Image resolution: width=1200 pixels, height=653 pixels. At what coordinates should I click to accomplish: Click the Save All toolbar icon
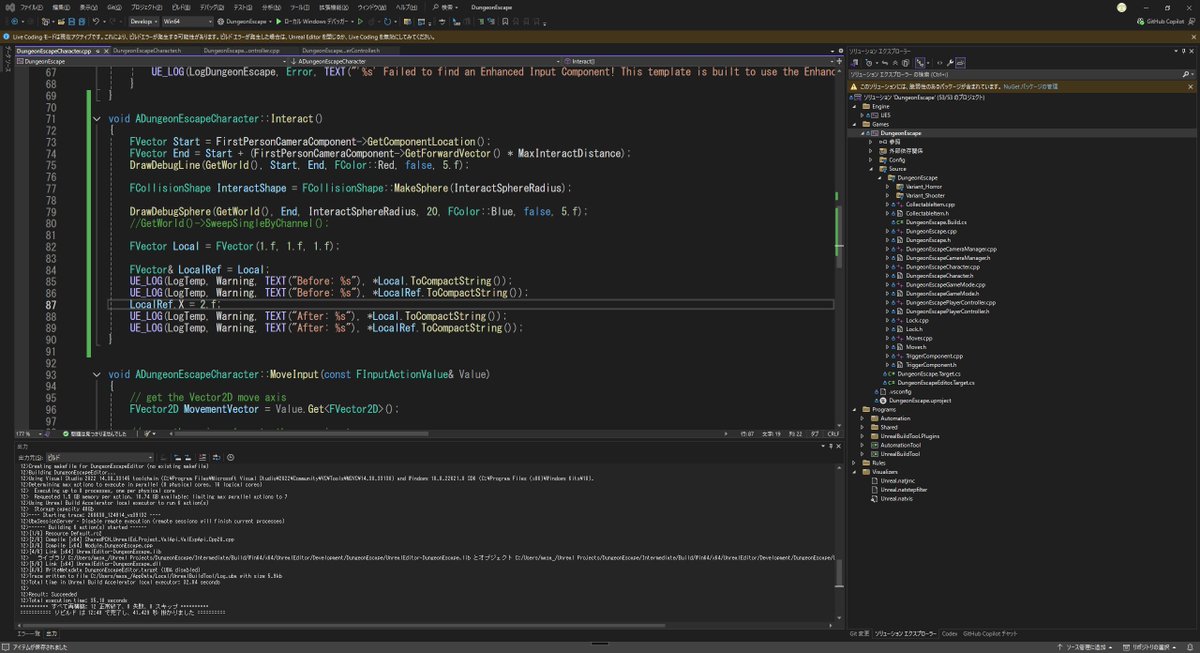point(82,20)
